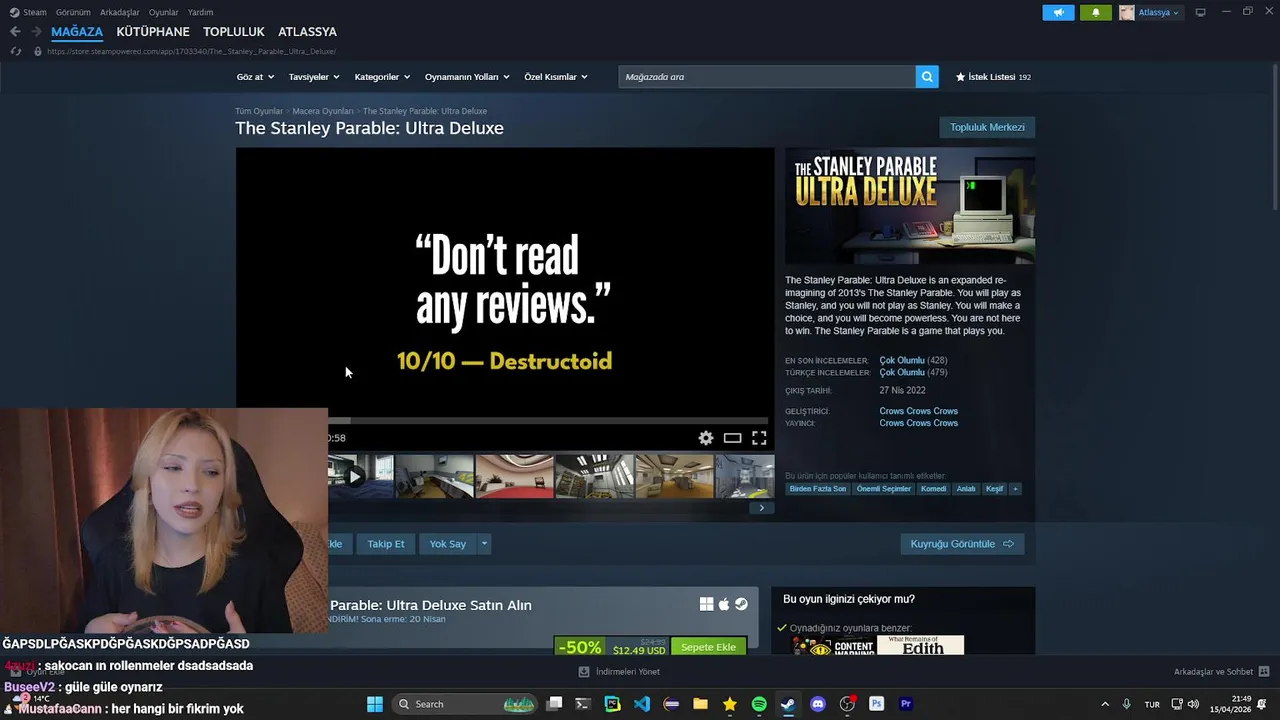Open the Steam menu
The image size is (1280, 720).
tap(28, 12)
